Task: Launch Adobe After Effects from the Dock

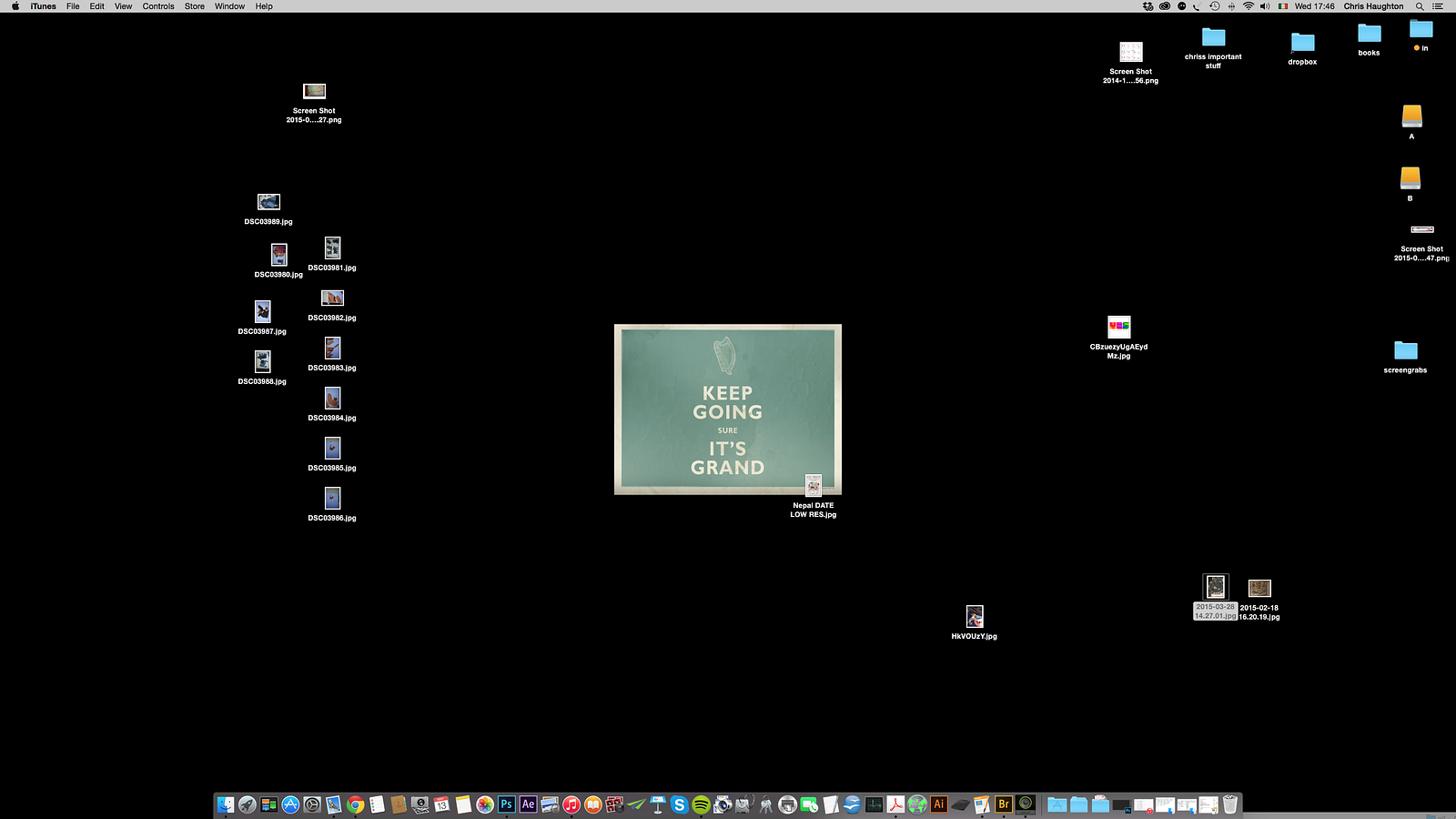Action: (528, 804)
